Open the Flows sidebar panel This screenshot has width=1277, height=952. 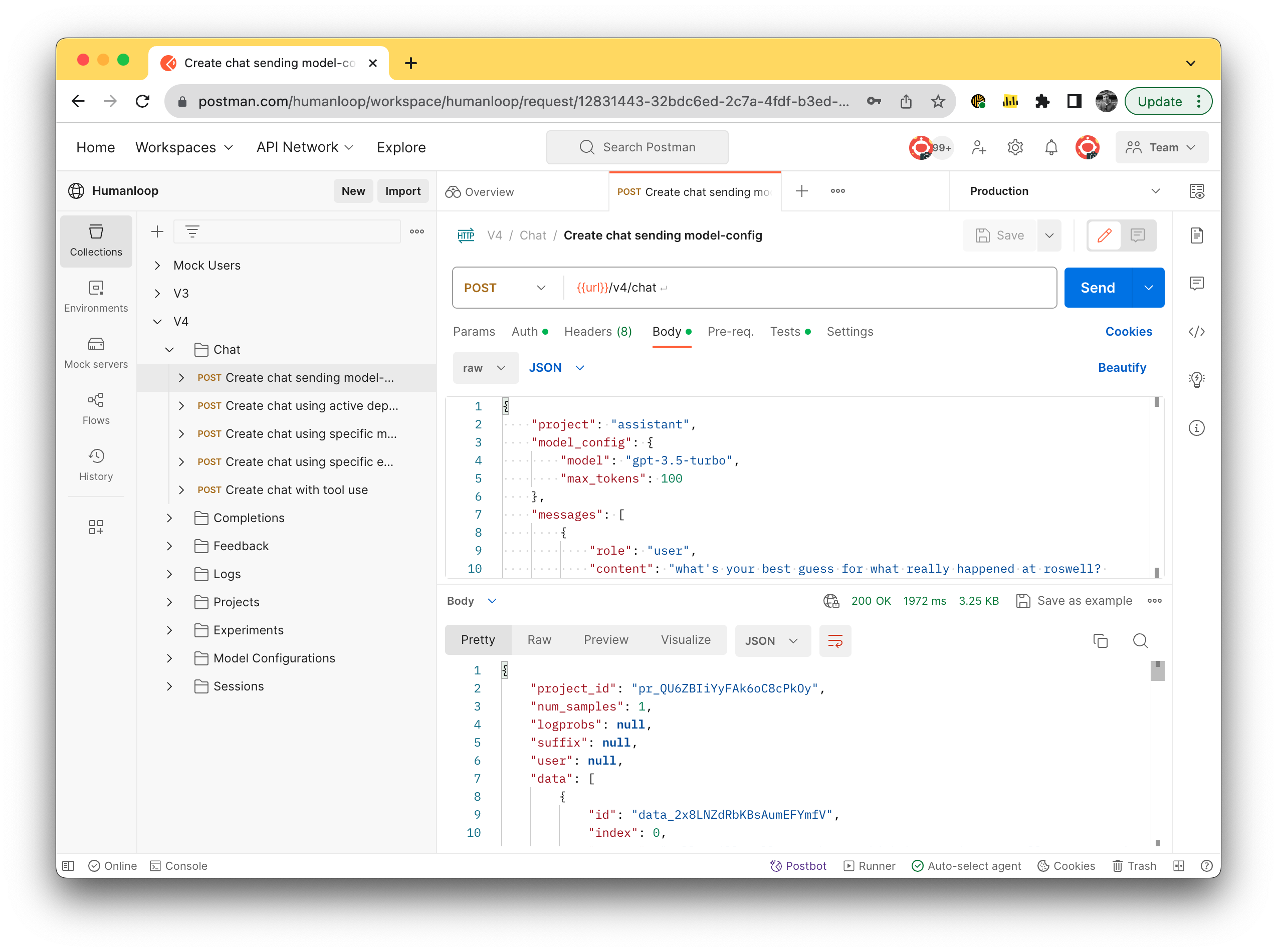tap(96, 408)
